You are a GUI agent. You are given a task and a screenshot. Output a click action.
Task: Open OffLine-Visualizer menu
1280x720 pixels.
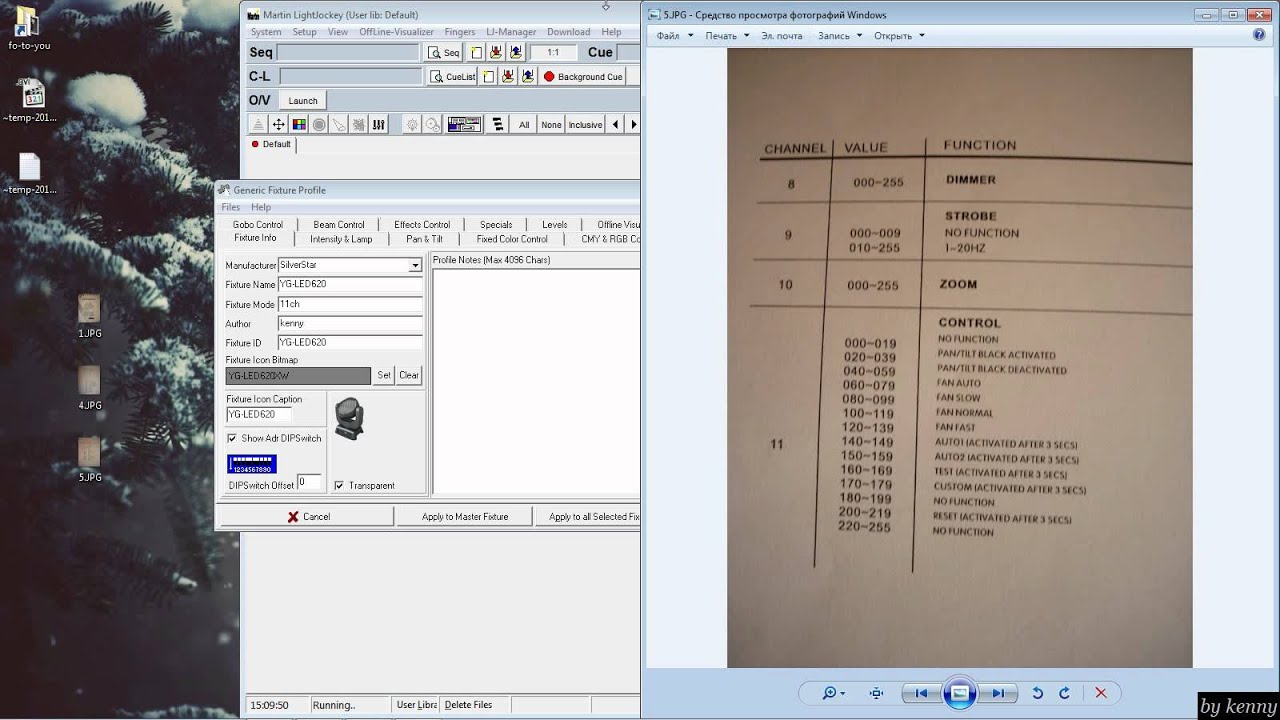396,32
